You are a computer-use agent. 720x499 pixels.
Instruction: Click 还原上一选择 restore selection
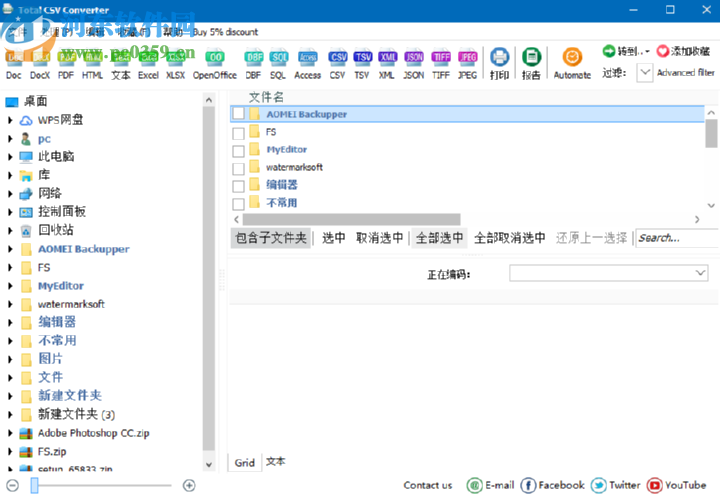591,238
